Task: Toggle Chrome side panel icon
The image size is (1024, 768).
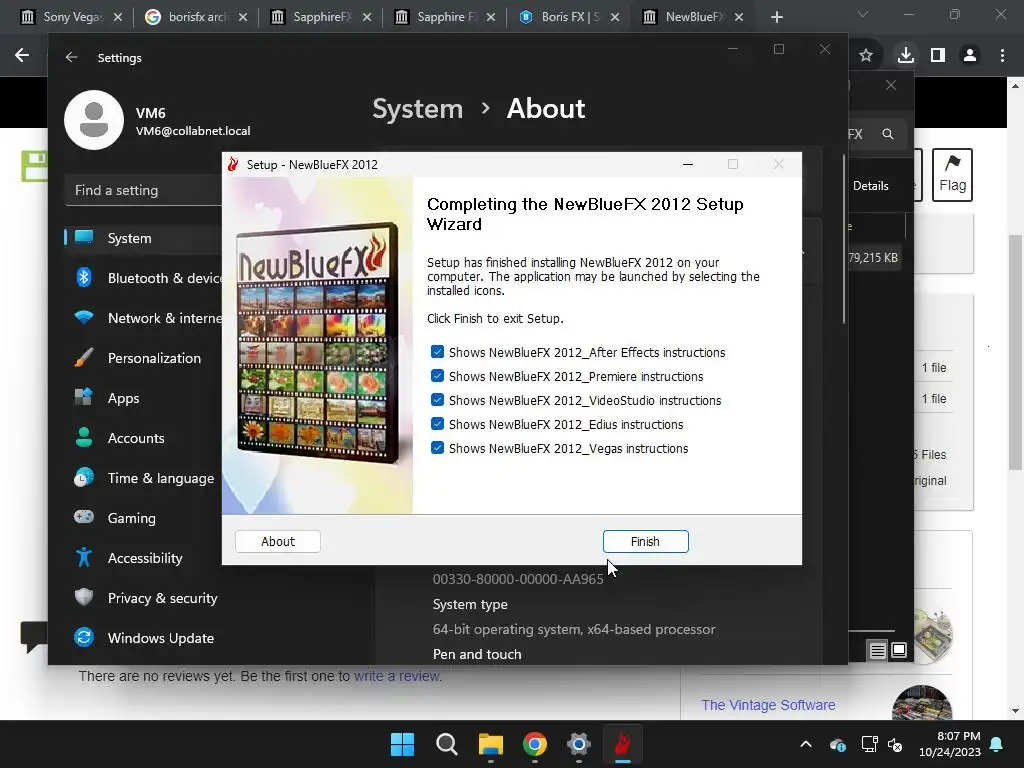Action: tap(938, 56)
